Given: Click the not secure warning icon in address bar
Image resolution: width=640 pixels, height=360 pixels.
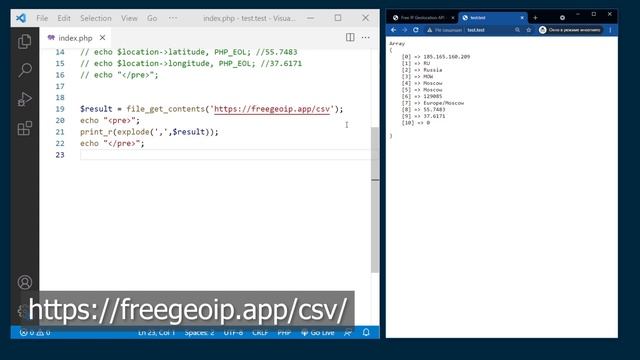Looking at the screenshot, I should 429,30.
